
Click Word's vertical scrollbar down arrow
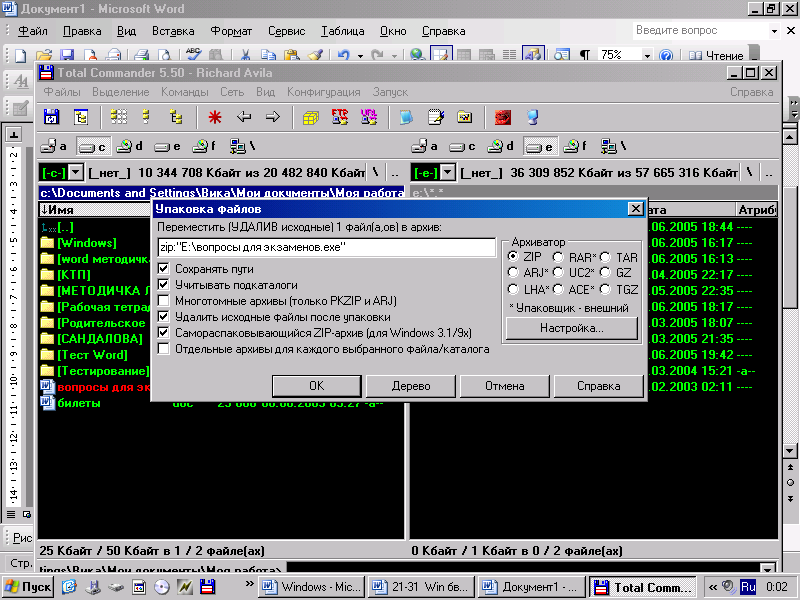point(790,451)
